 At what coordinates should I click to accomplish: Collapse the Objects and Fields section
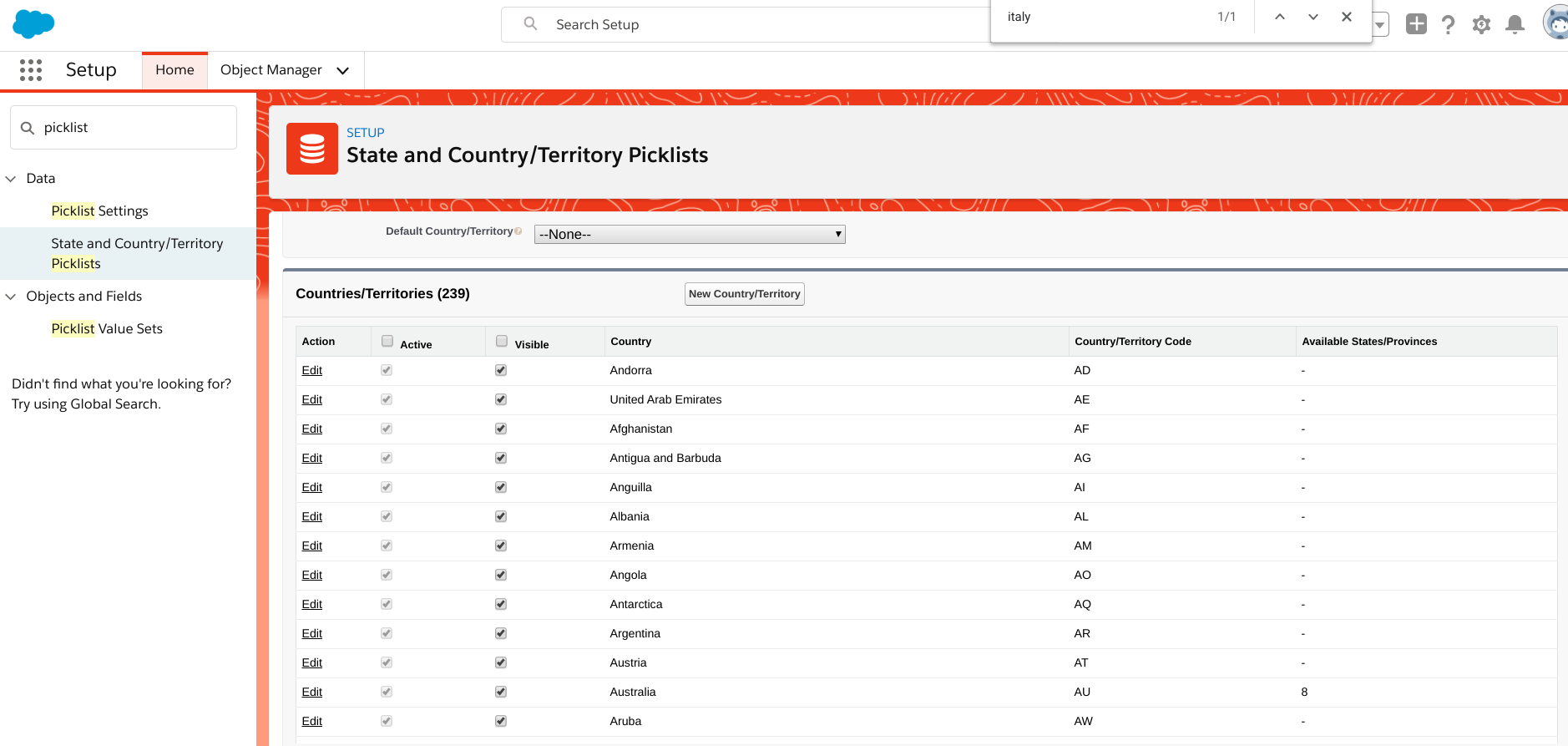pyautogui.click(x=12, y=297)
